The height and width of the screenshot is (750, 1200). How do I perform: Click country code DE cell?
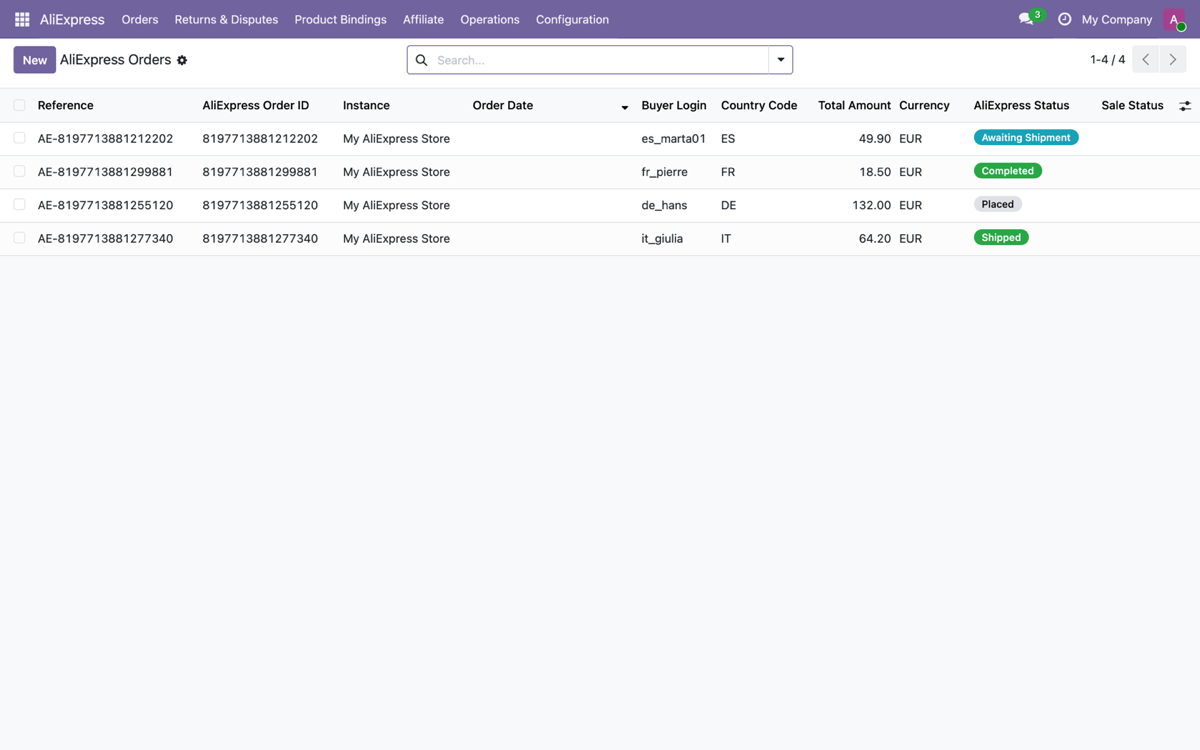[728, 205]
